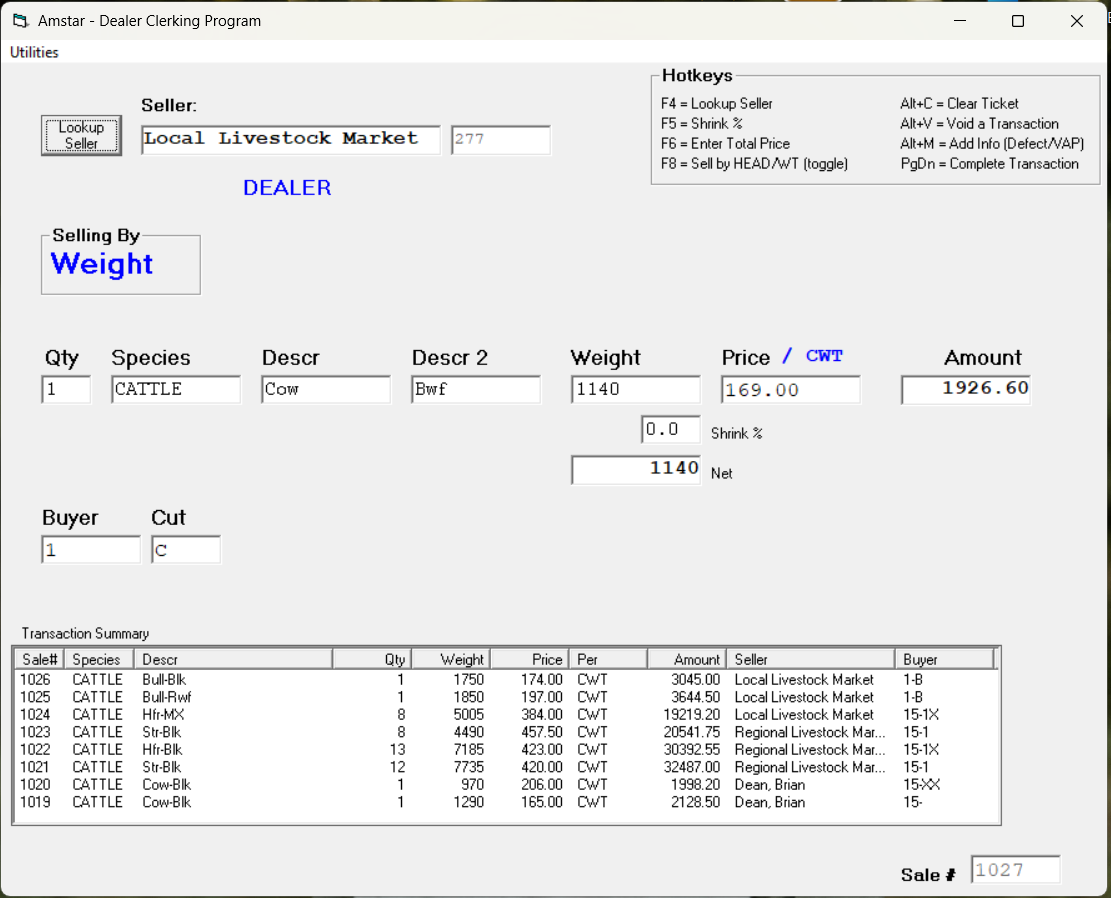
Task: Select the Buyer input field
Action: [90, 549]
